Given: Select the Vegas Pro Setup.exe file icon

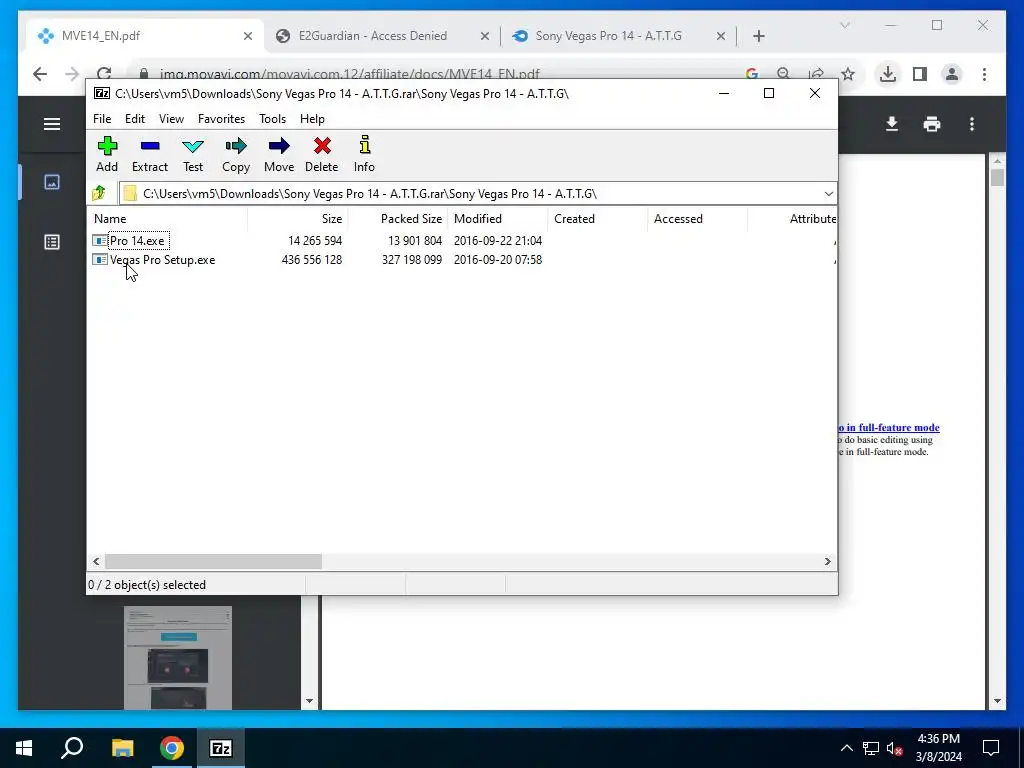Looking at the screenshot, I should pos(100,260).
